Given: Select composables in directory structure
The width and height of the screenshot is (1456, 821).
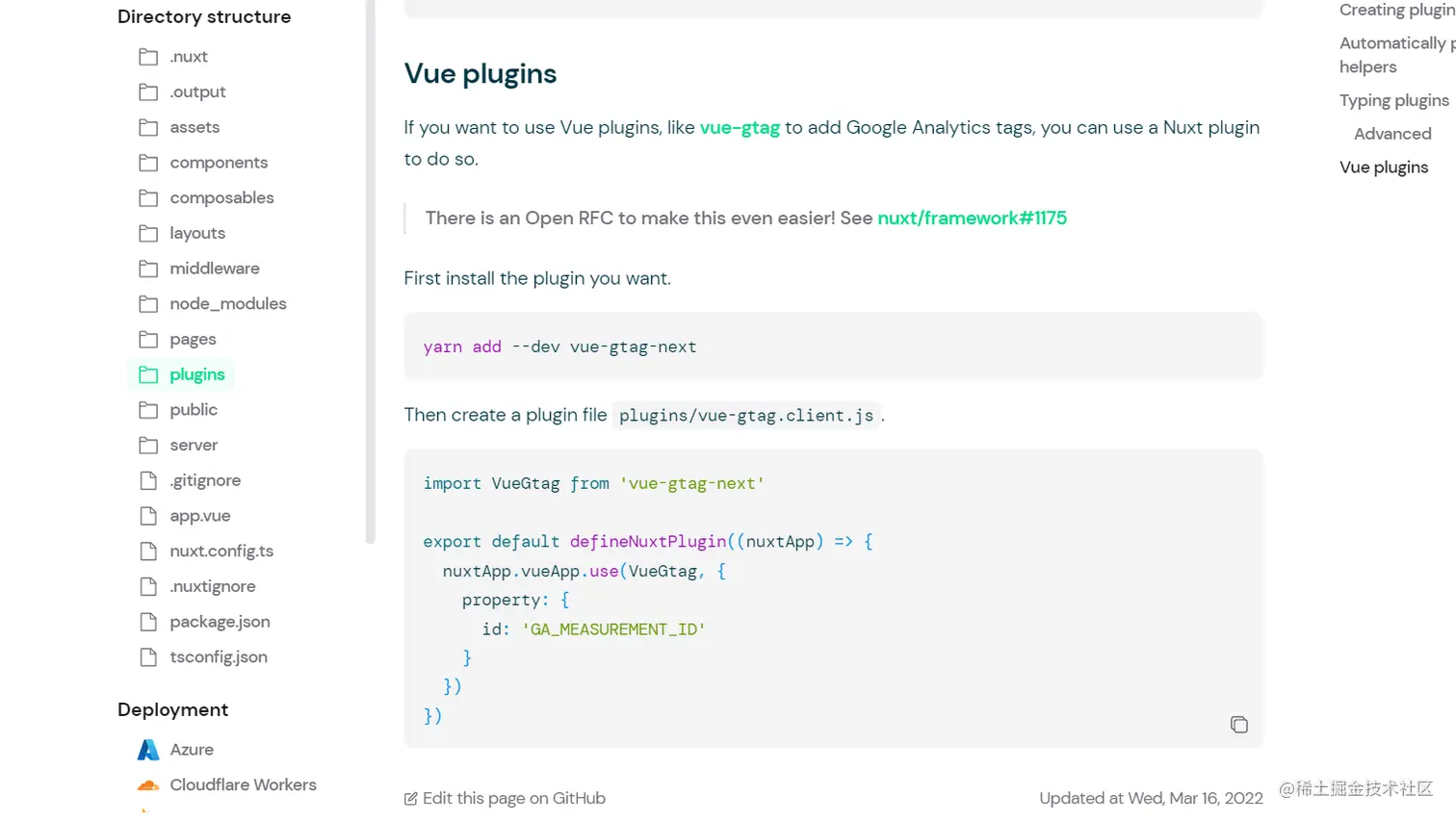Looking at the screenshot, I should [x=221, y=198].
